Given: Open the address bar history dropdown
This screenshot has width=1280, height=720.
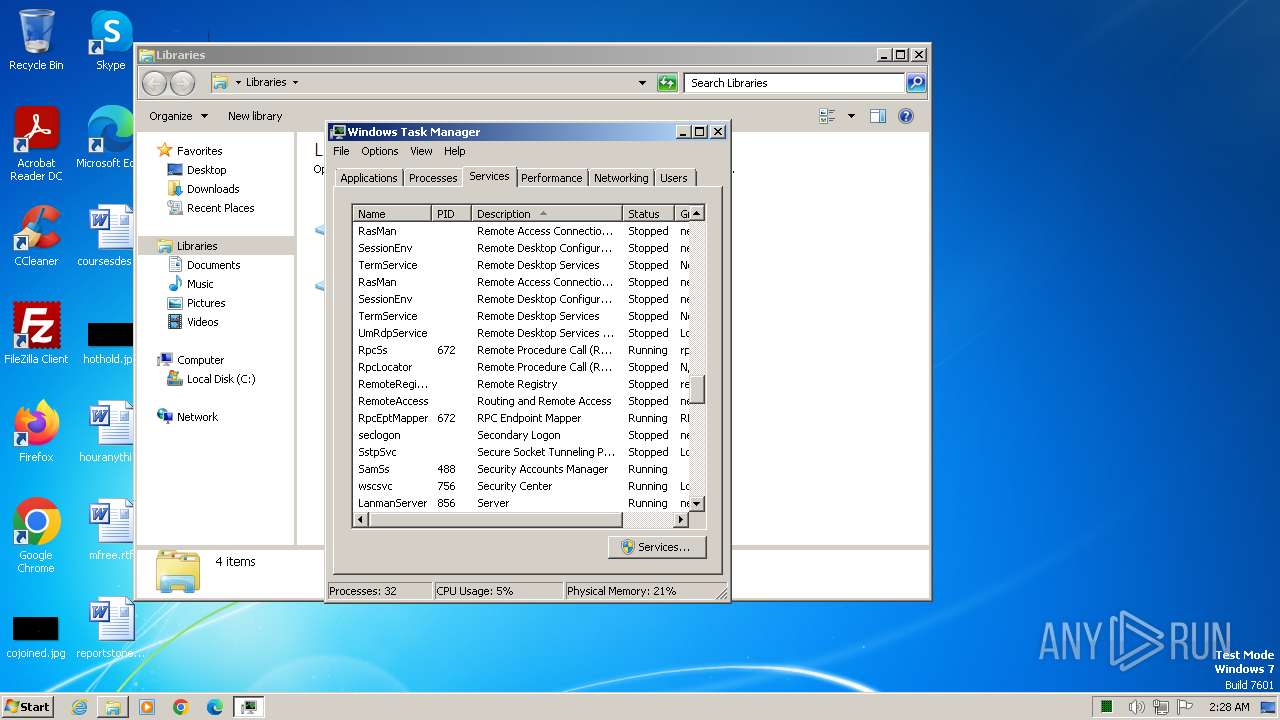Looking at the screenshot, I should (642, 83).
